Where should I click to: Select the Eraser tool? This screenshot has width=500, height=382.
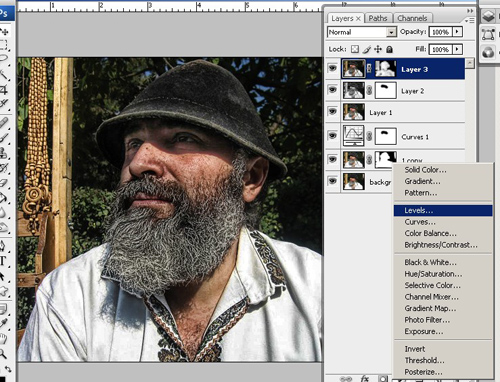click(x=4, y=183)
